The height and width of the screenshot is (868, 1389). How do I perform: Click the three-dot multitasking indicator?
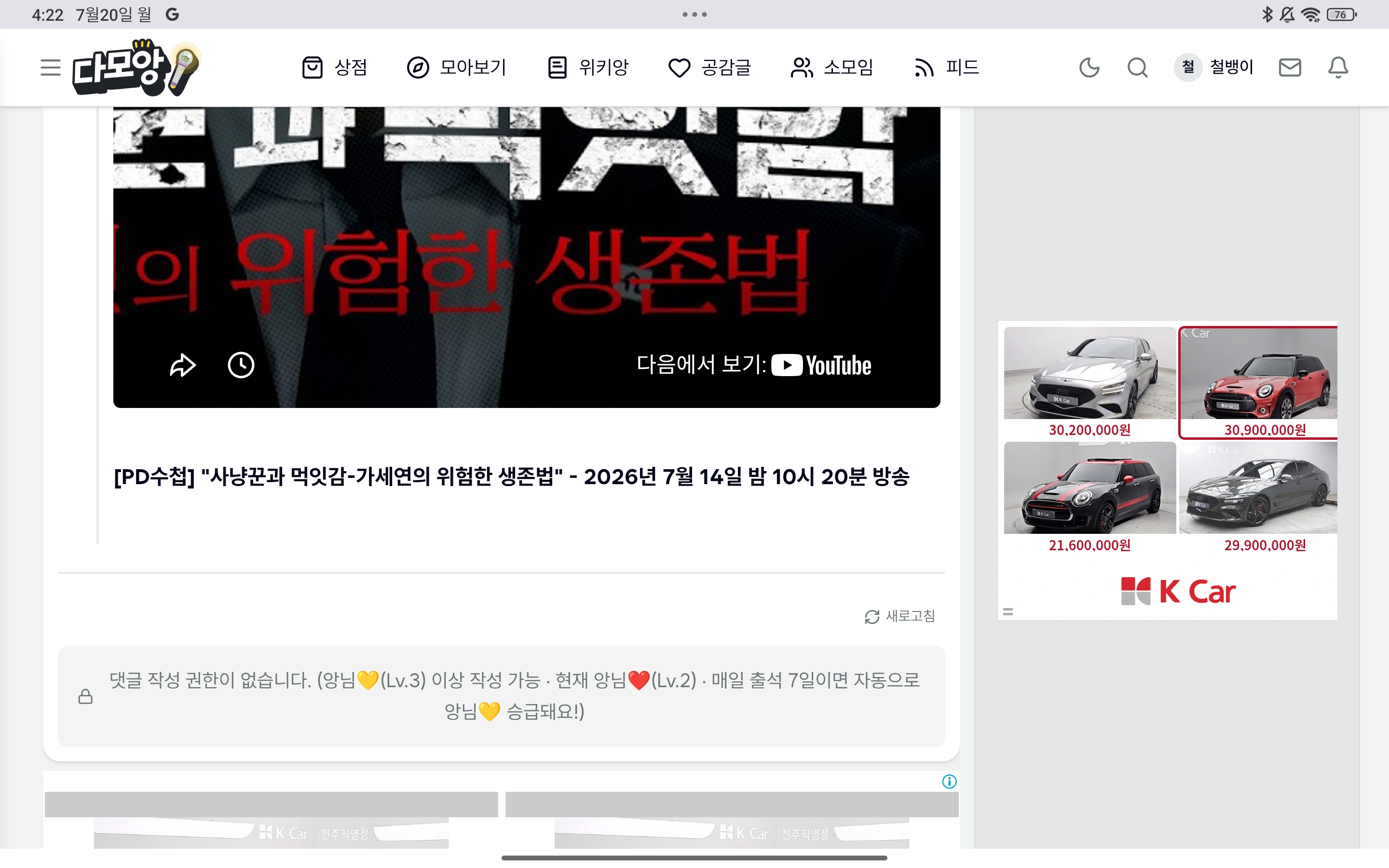pos(694,14)
